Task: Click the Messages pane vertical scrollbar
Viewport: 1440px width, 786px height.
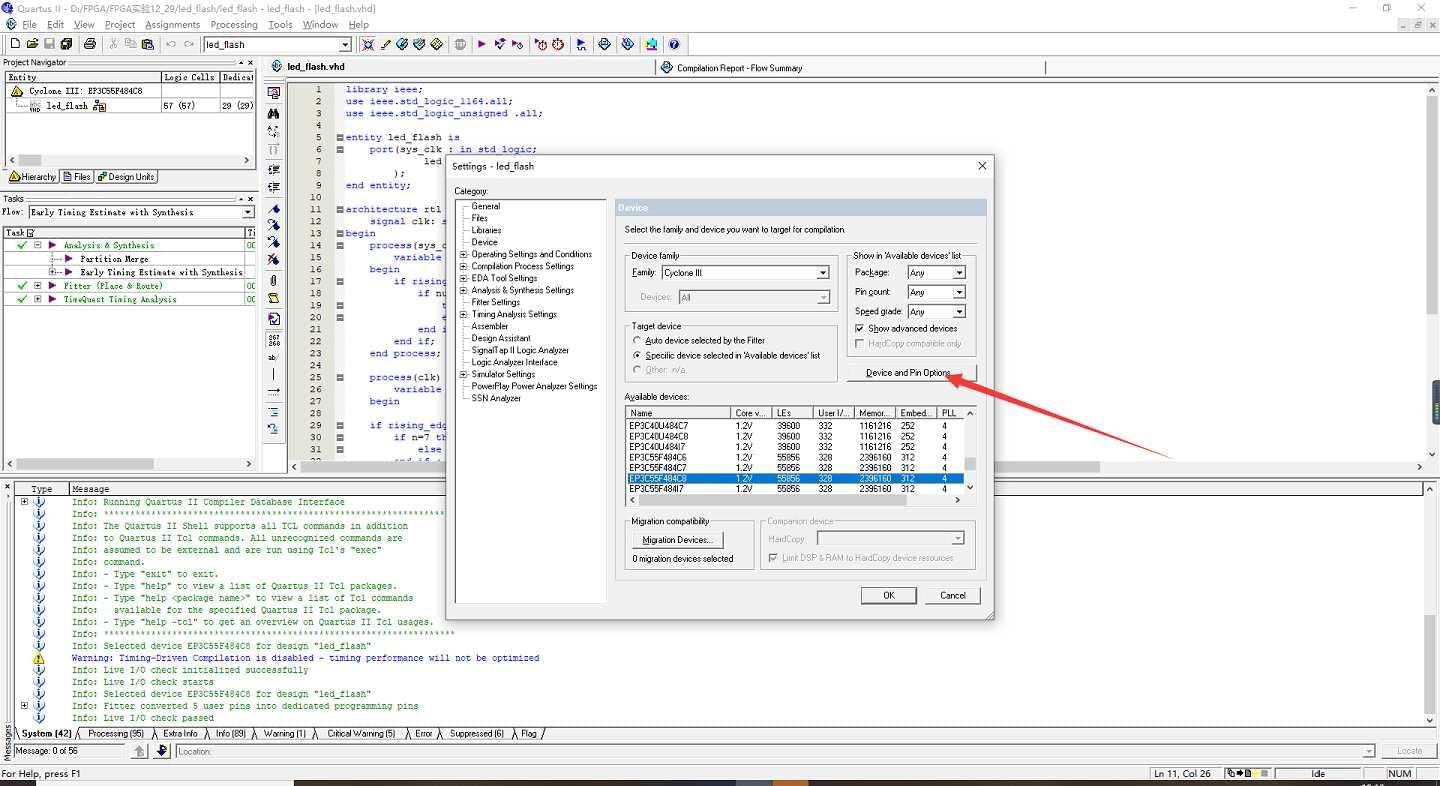Action: tap(1430, 604)
